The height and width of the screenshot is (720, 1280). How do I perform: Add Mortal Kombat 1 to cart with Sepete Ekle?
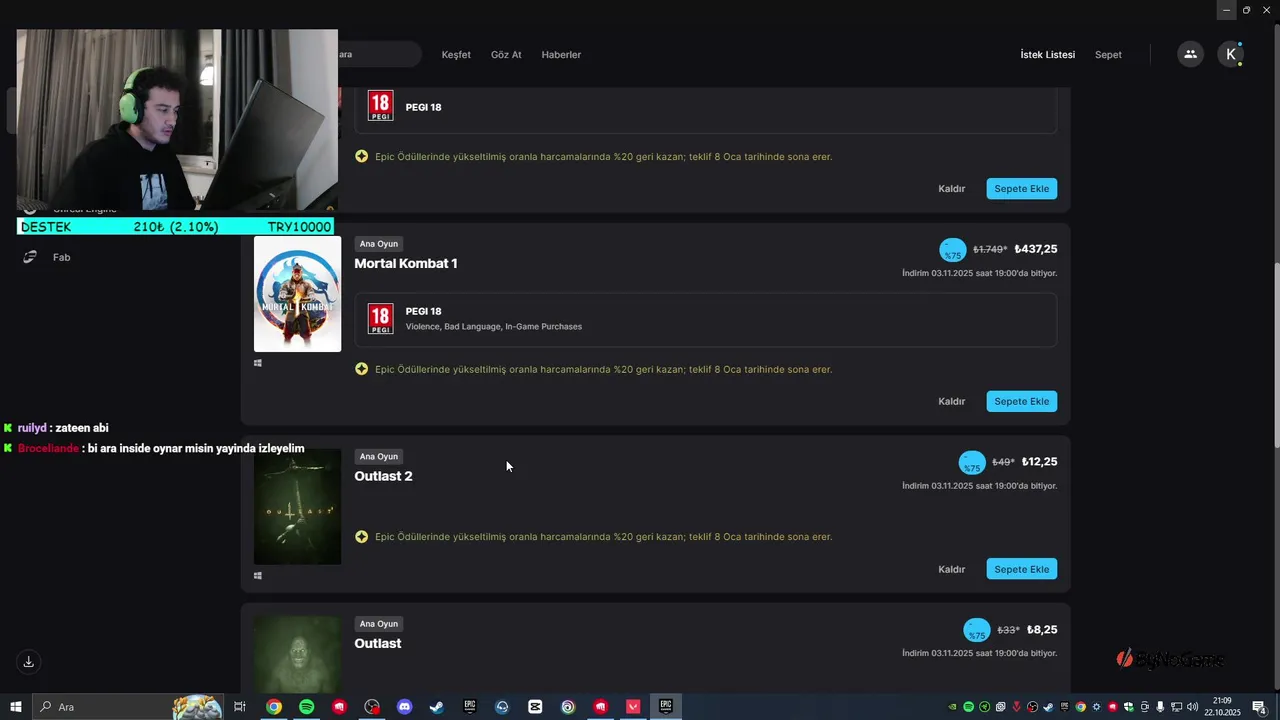pos(1021,401)
